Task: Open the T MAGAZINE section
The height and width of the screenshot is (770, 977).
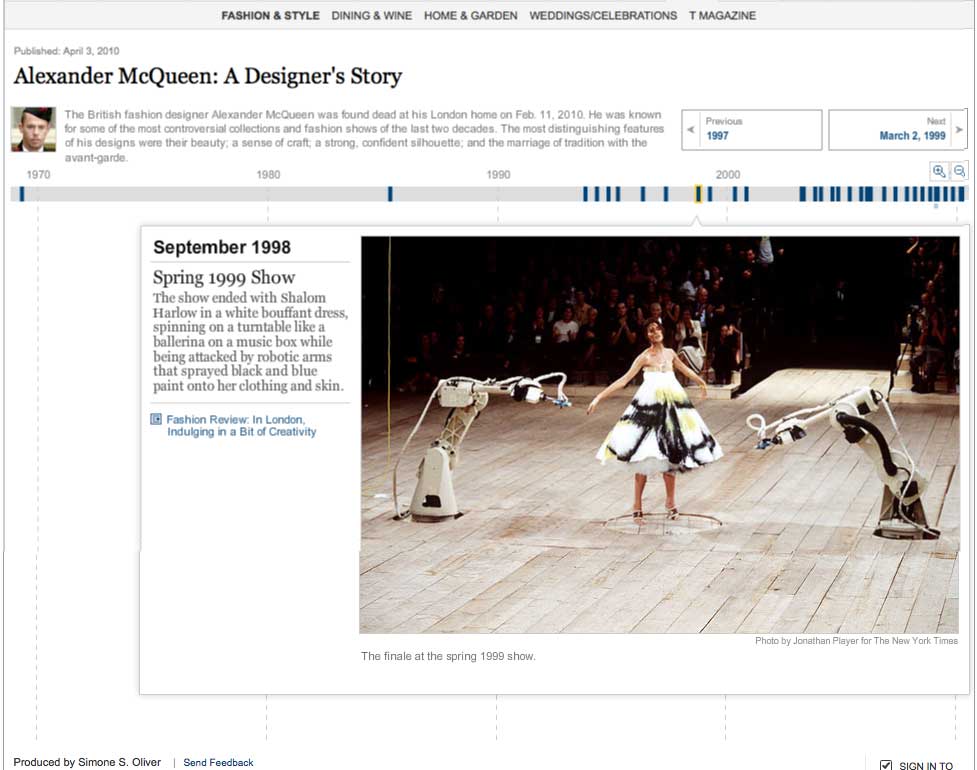Action: (722, 15)
